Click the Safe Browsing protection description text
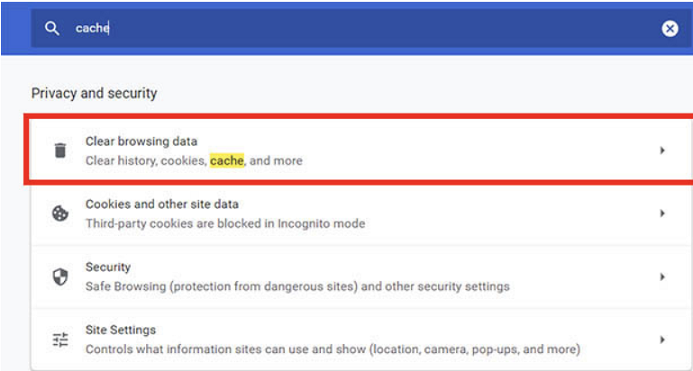The height and width of the screenshot is (371, 693). [297, 287]
